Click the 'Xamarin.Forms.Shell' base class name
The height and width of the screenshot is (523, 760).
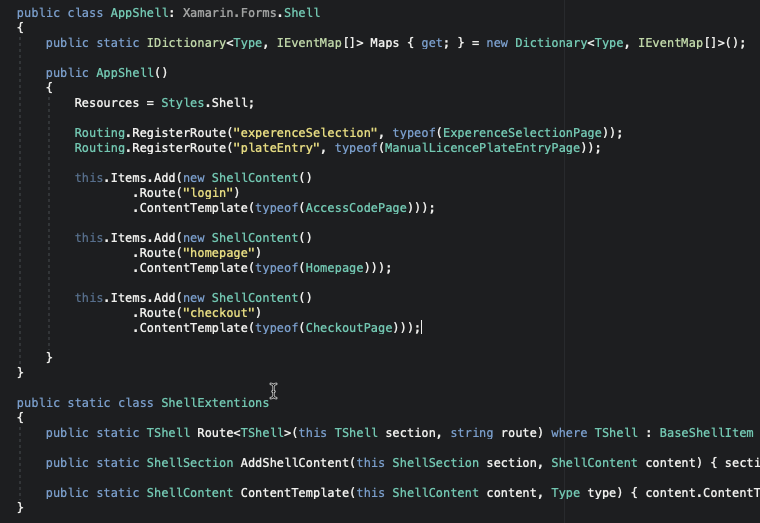(251, 13)
